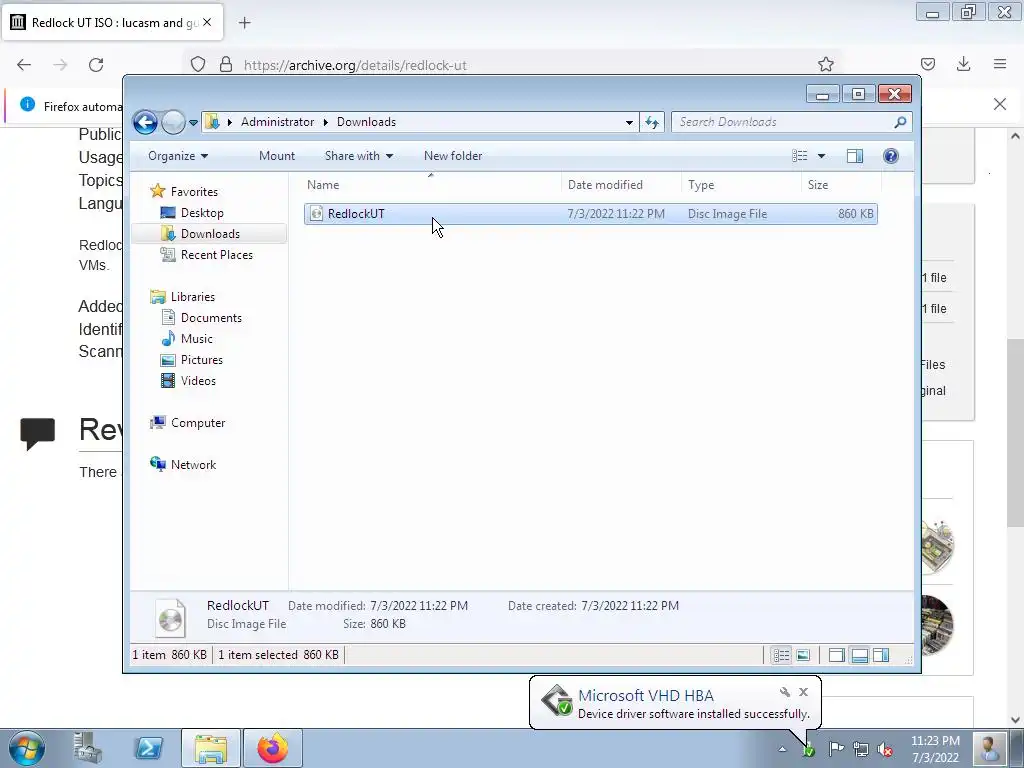Image resolution: width=1024 pixels, height=768 pixels.
Task: Select Computer in navigation pane
Action: click(x=198, y=423)
